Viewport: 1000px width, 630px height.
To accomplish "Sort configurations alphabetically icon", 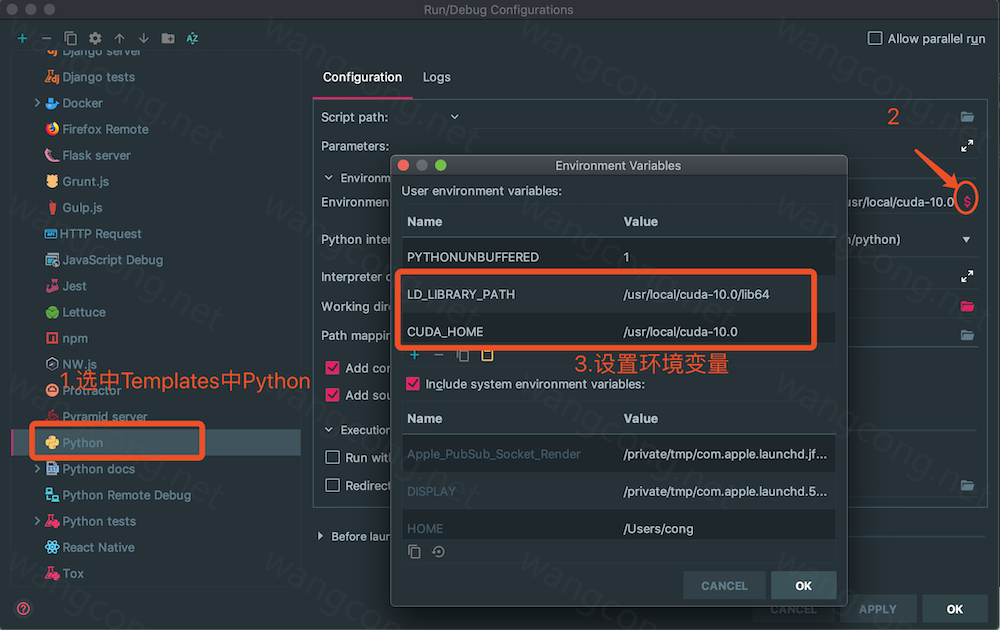I will point(192,38).
